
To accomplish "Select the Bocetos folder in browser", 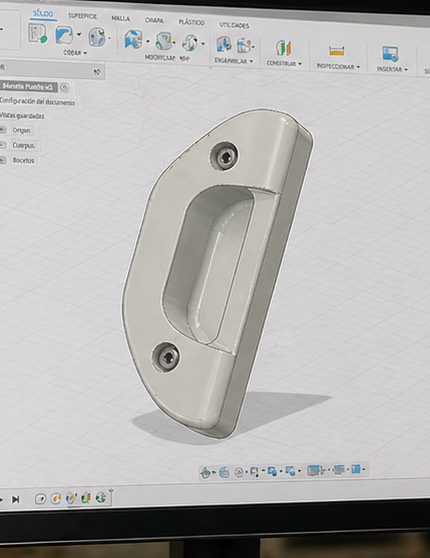I will click(x=23, y=160).
